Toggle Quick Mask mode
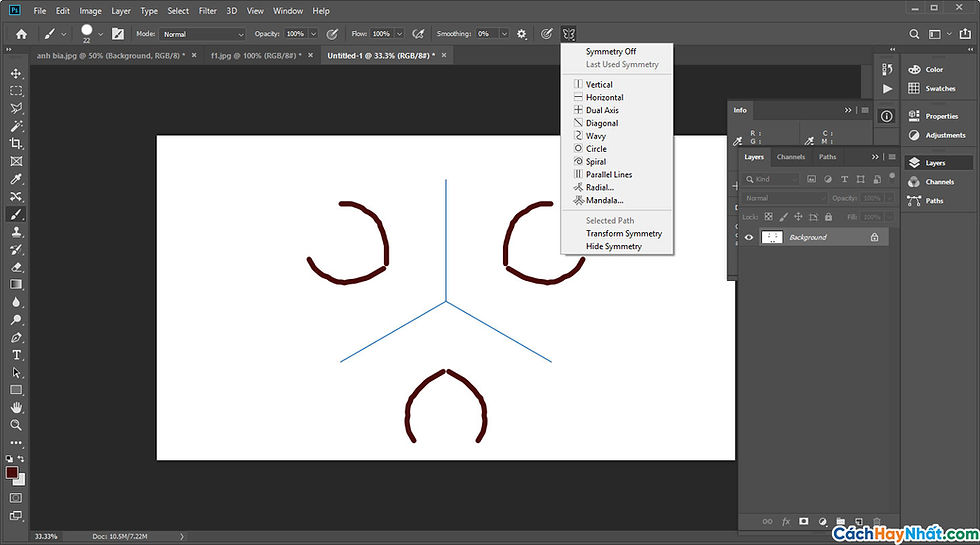 (x=16, y=498)
